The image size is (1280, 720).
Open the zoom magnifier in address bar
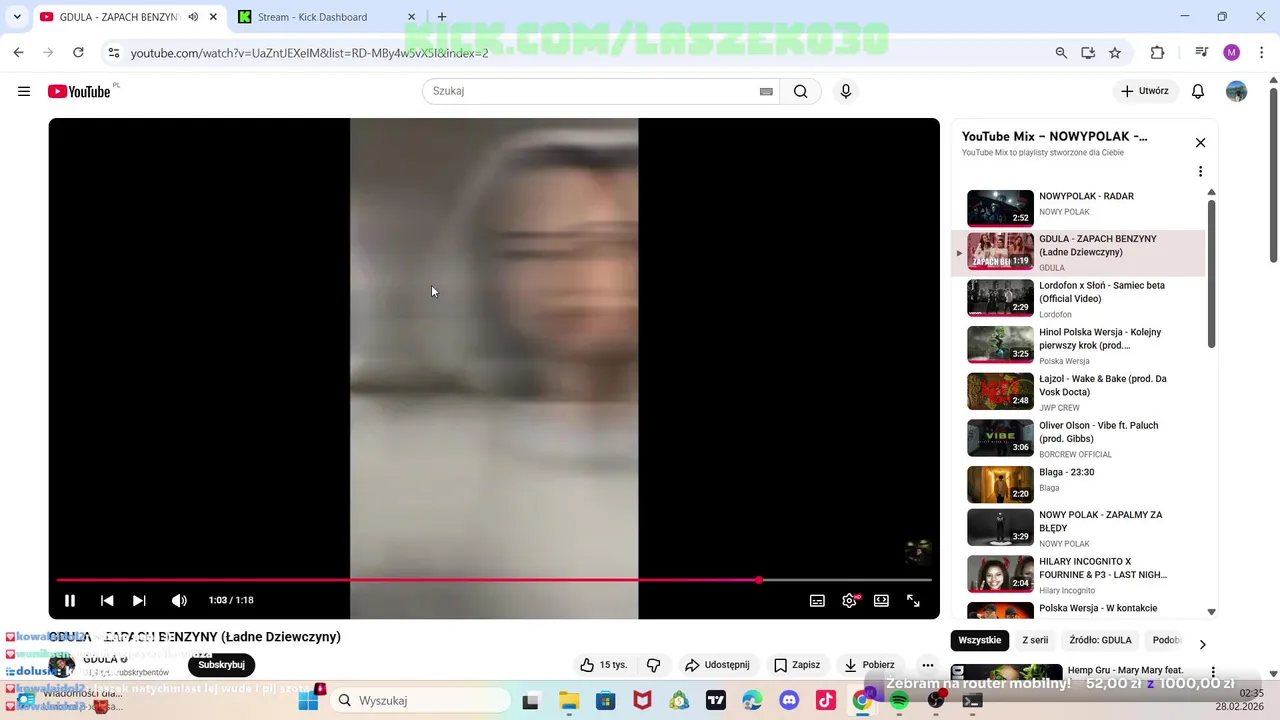(1061, 53)
